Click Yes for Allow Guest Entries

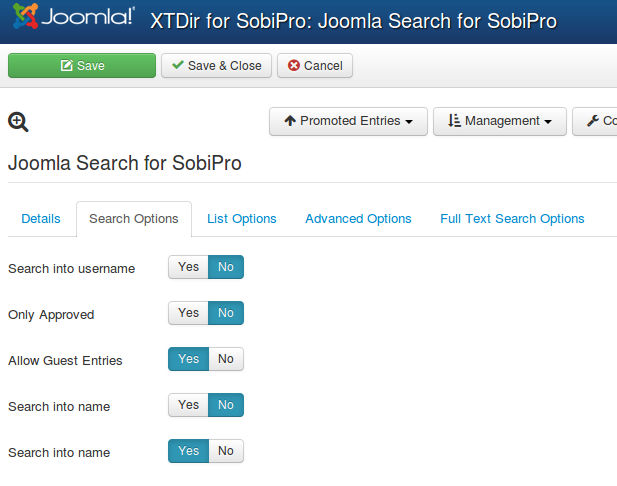click(x=188, y=359)
